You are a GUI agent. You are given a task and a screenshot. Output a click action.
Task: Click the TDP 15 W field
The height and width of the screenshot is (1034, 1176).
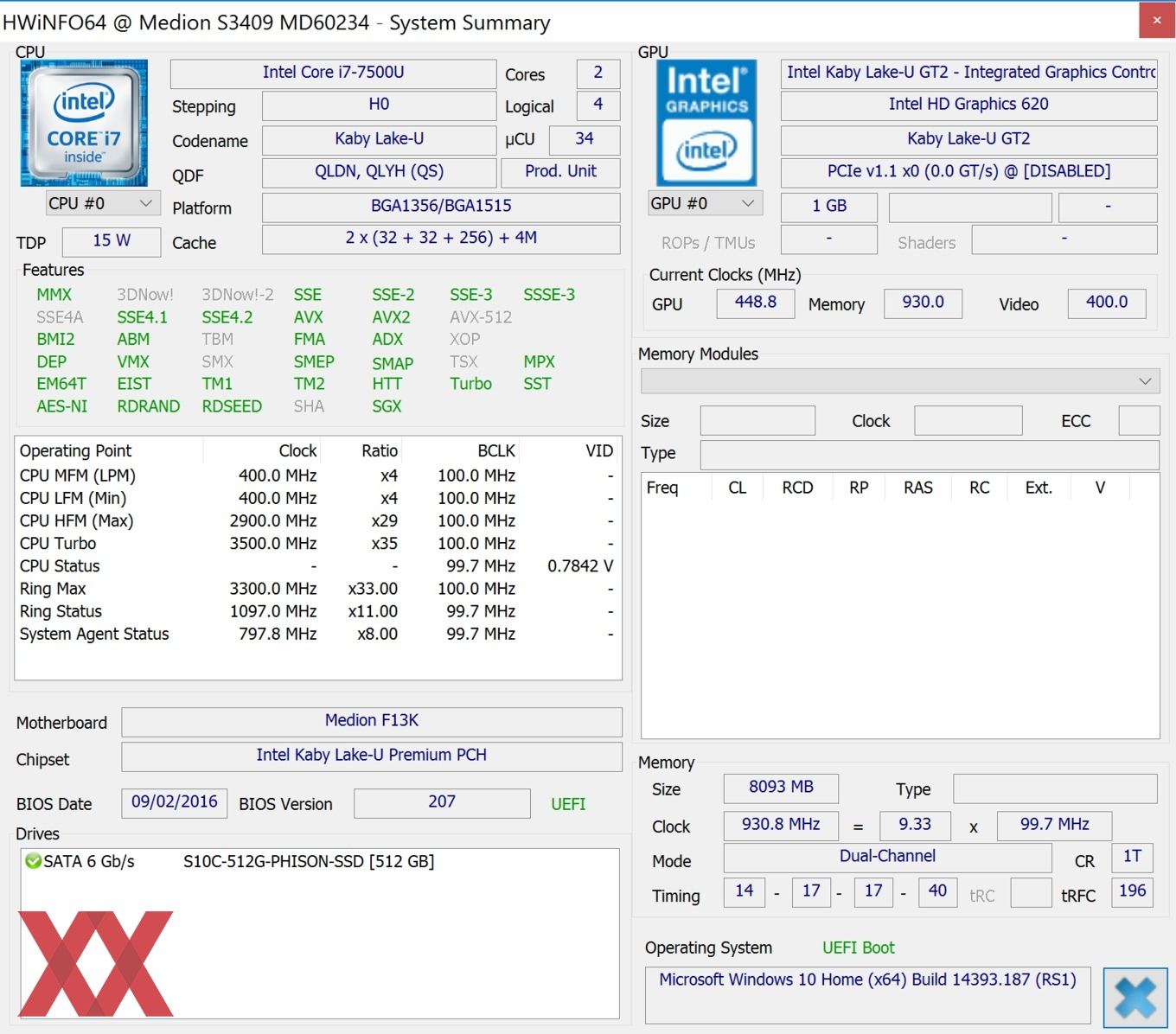pos(112,241)
